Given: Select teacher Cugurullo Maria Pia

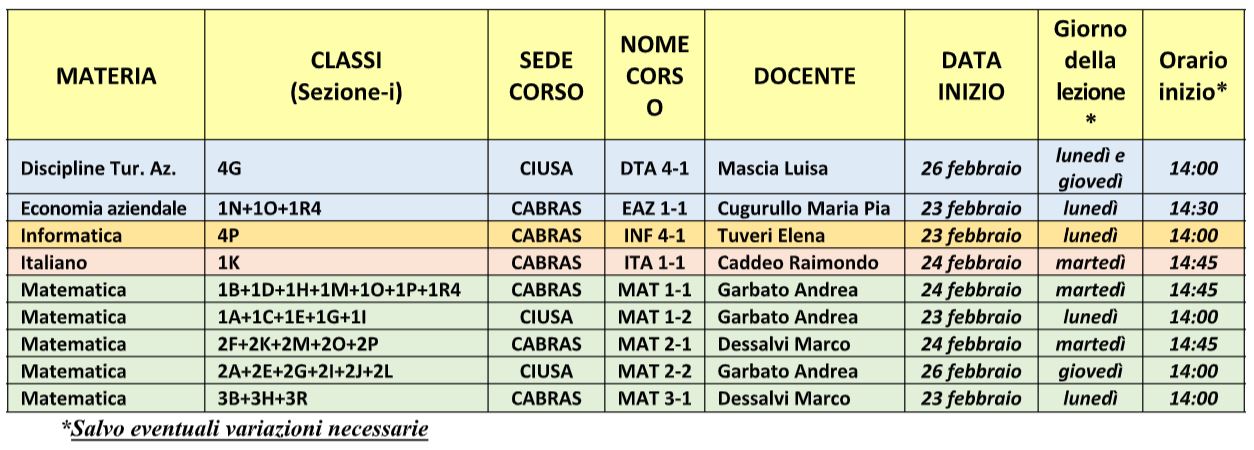Looking at the screenshot, I should coord(804,208).
